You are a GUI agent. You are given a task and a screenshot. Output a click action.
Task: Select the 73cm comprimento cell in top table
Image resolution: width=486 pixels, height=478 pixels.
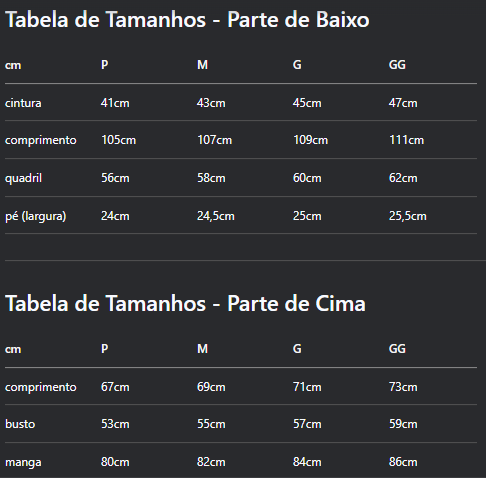click(x=403, y=387)
